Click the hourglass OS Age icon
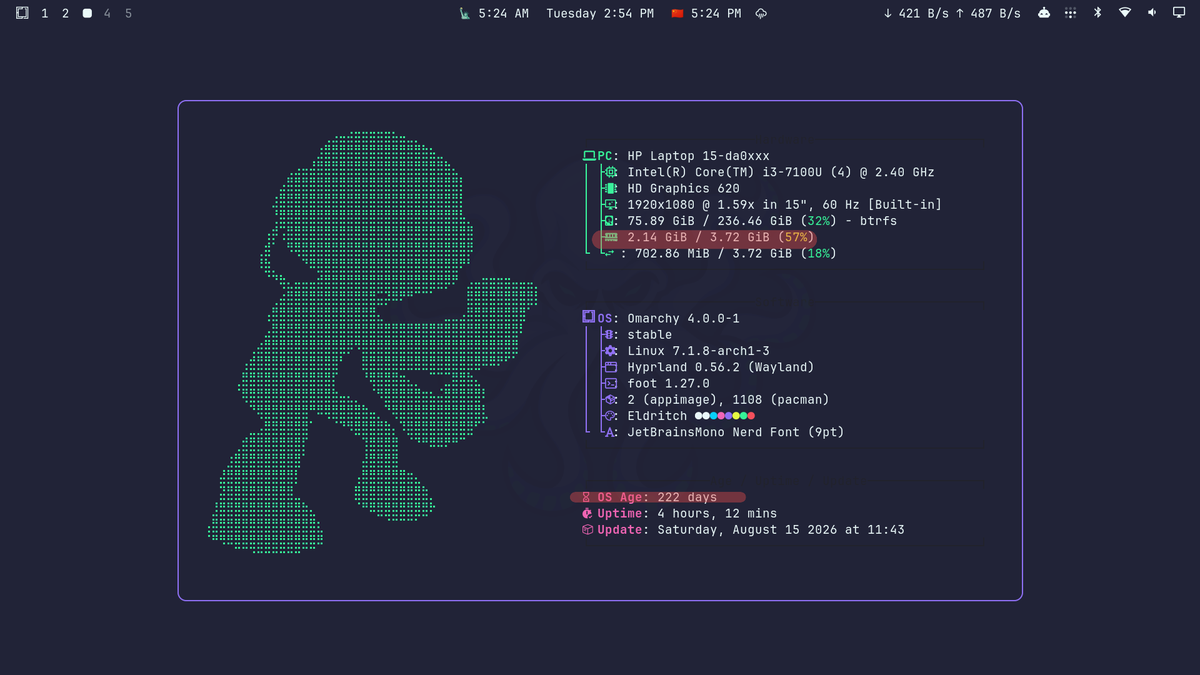Viewport: 1200px width, 675px height. click(587, 497)
